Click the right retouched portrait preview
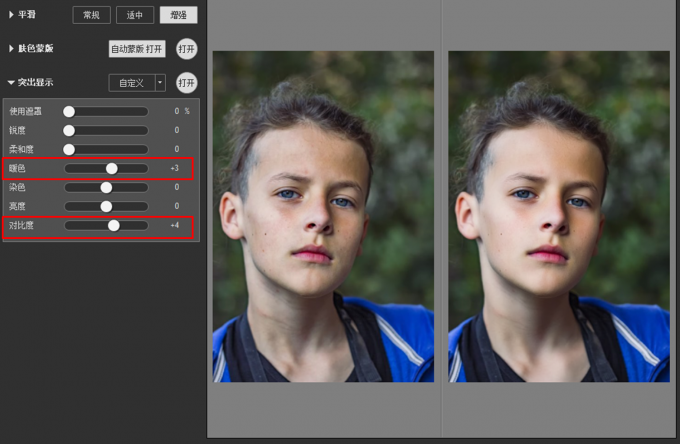The width and height of the screenshot is (680, 444). coord(558,216)
